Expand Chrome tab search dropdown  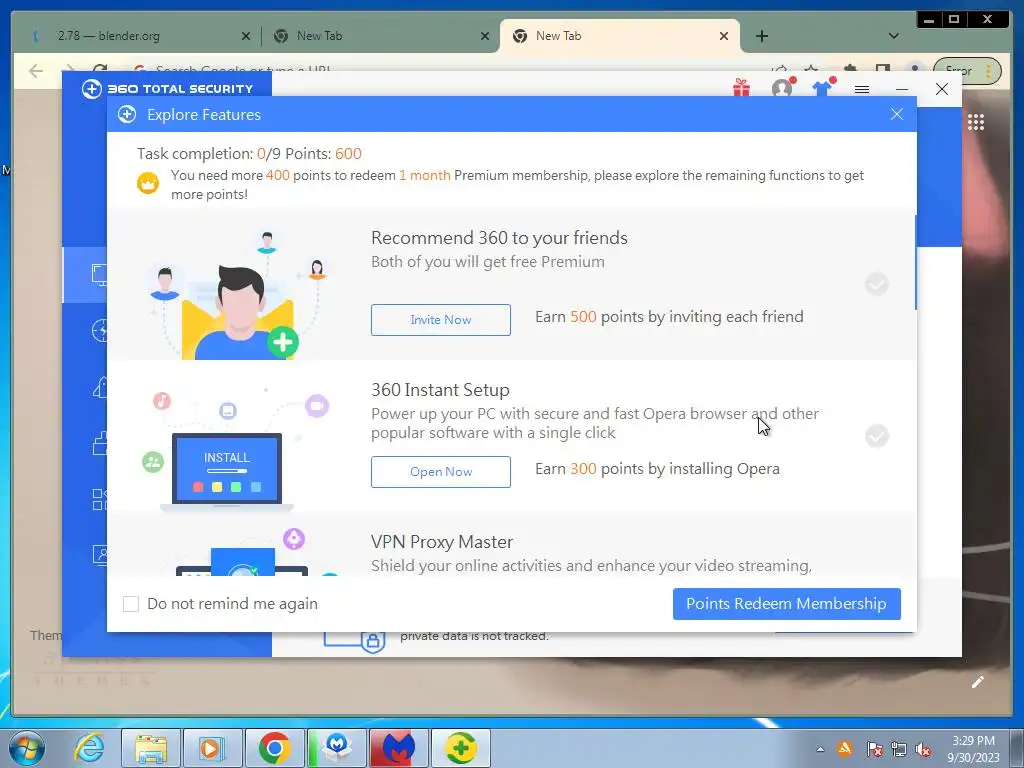[x=893, y=37]
